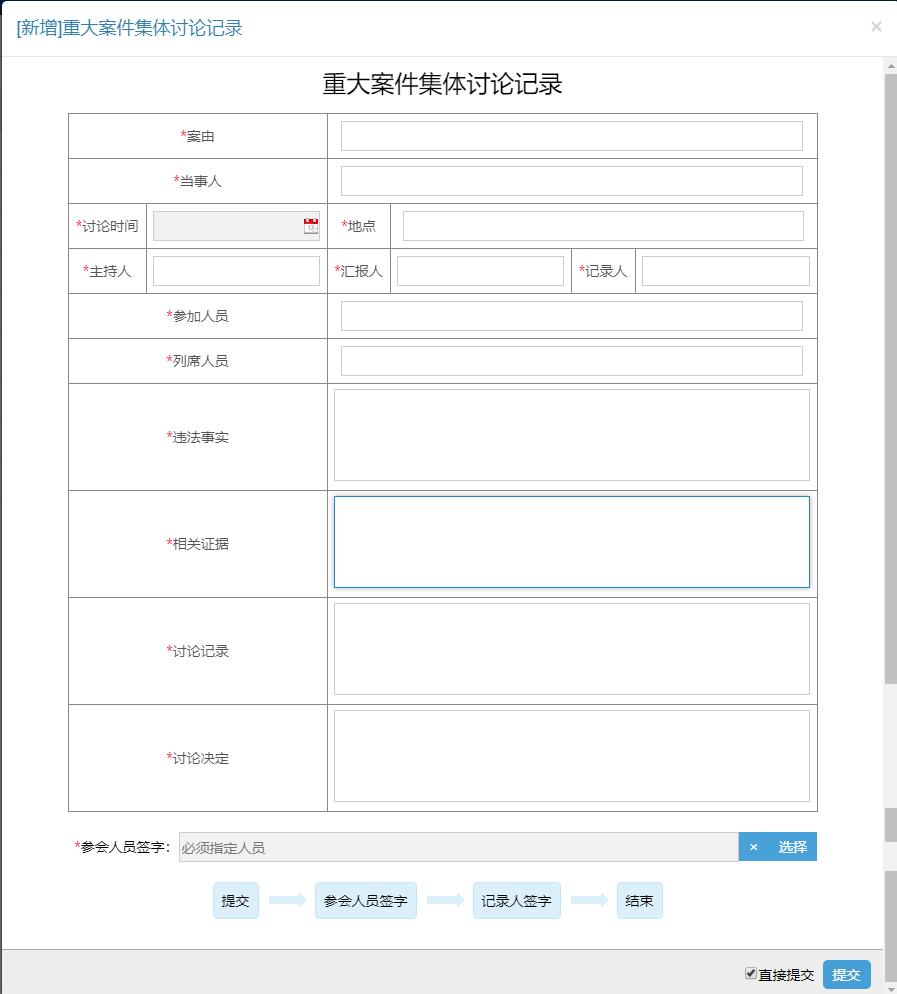Focus the 参加人员 input field
Screen dimensions: 897x994
coord(572,316)
